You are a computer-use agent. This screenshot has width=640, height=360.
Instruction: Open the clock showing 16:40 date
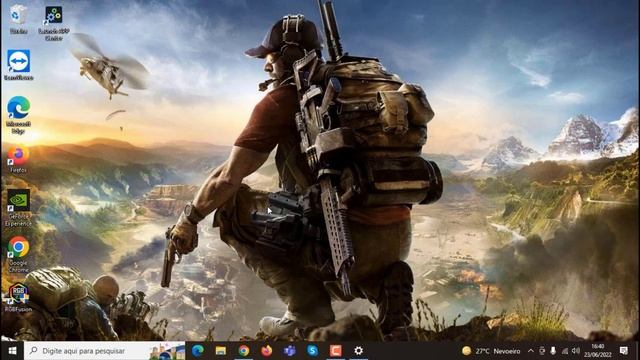click(598, 351)
